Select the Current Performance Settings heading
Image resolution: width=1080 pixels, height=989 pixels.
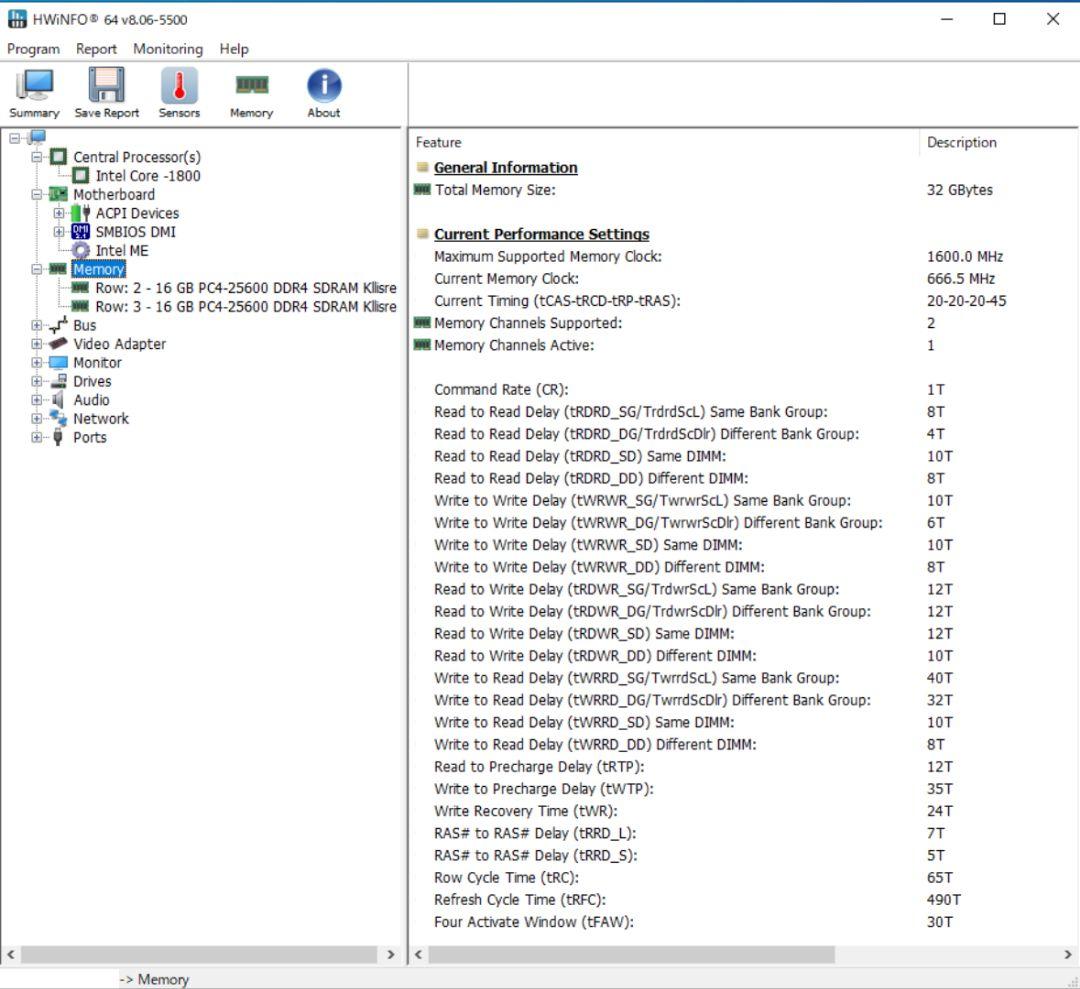click(541, 234)
